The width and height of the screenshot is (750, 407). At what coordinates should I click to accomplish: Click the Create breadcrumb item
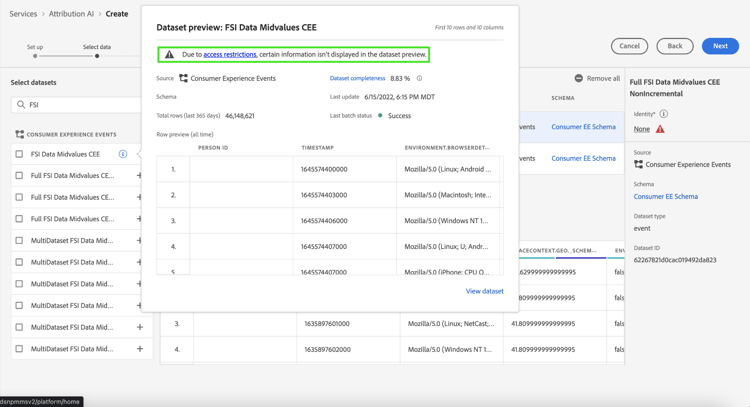[117, 14]
